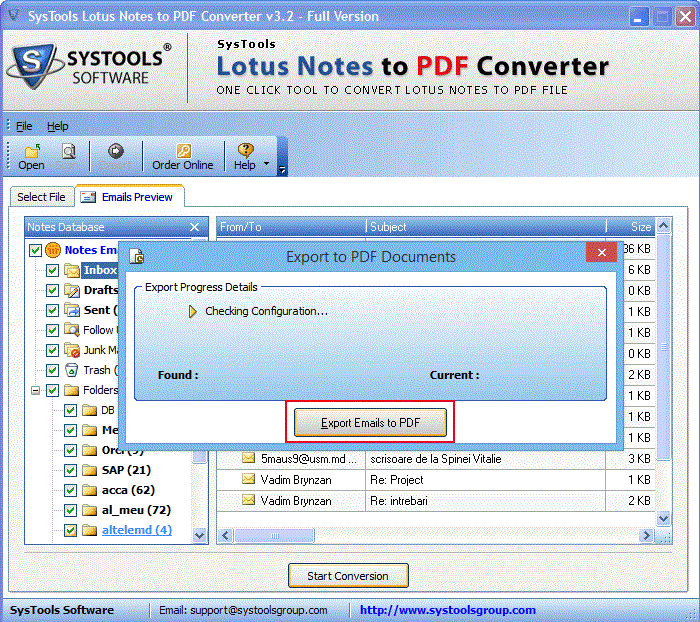Click the Start Conversion button
The width and height of the screenshot is (700, 622).
click(x=348, y=576)
